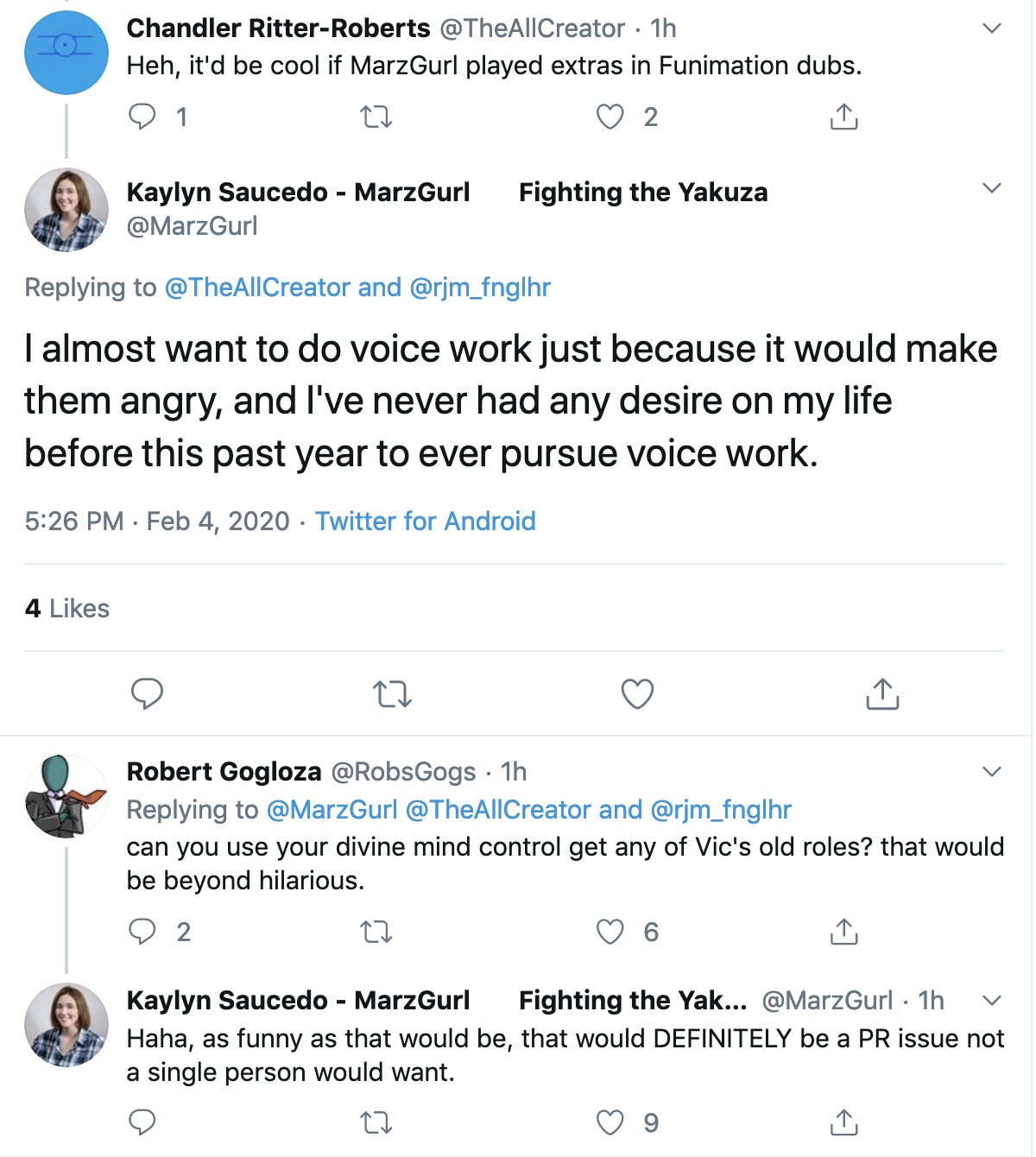Like the main voice work tweet
Image resolution: width=1036 pixels, height=1157 pixels.
coord(637,693)
